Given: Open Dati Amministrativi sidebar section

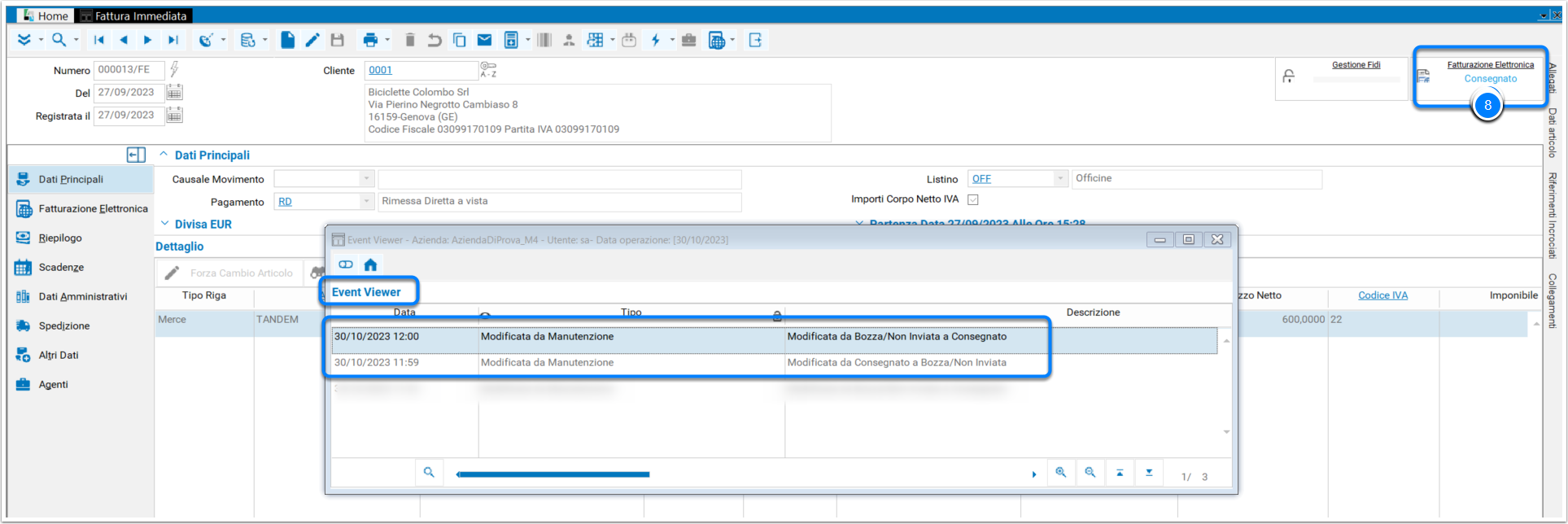Looking at the screenshot, I should 81,296.
